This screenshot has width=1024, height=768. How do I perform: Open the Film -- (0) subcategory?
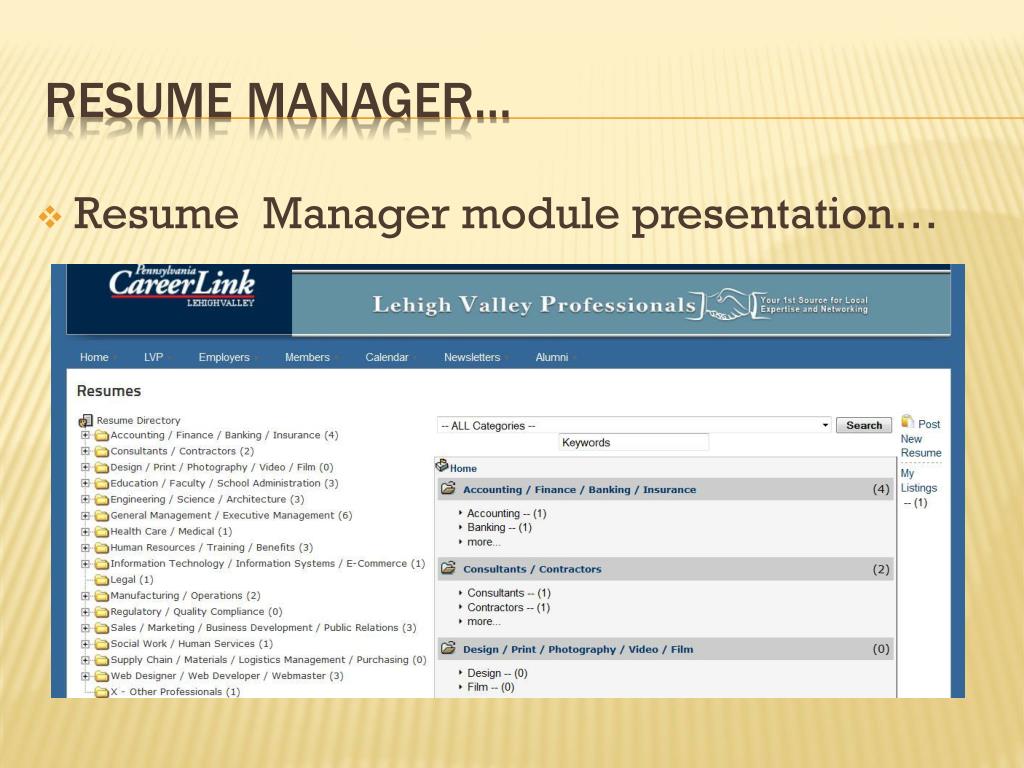[x=490, y=687]
